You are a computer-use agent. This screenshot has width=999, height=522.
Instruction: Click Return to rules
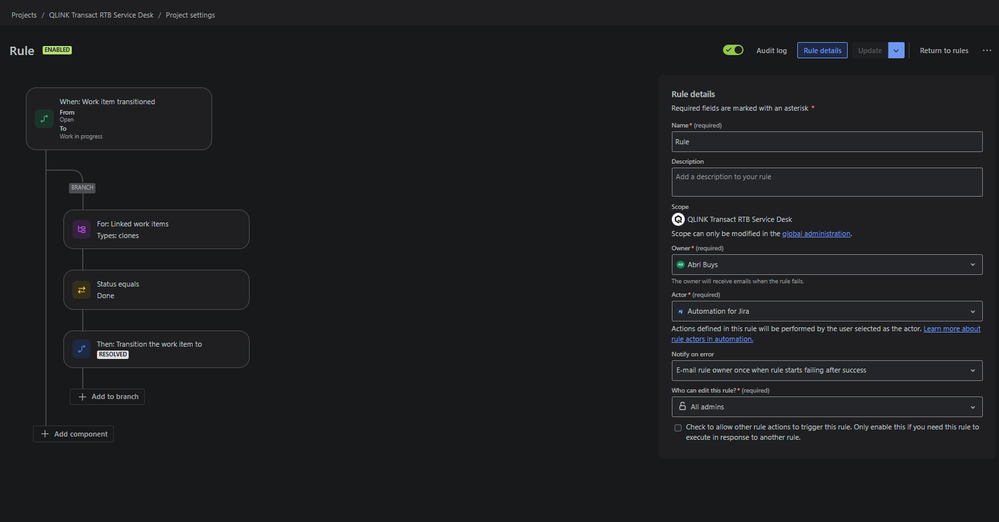coord(944,50)
